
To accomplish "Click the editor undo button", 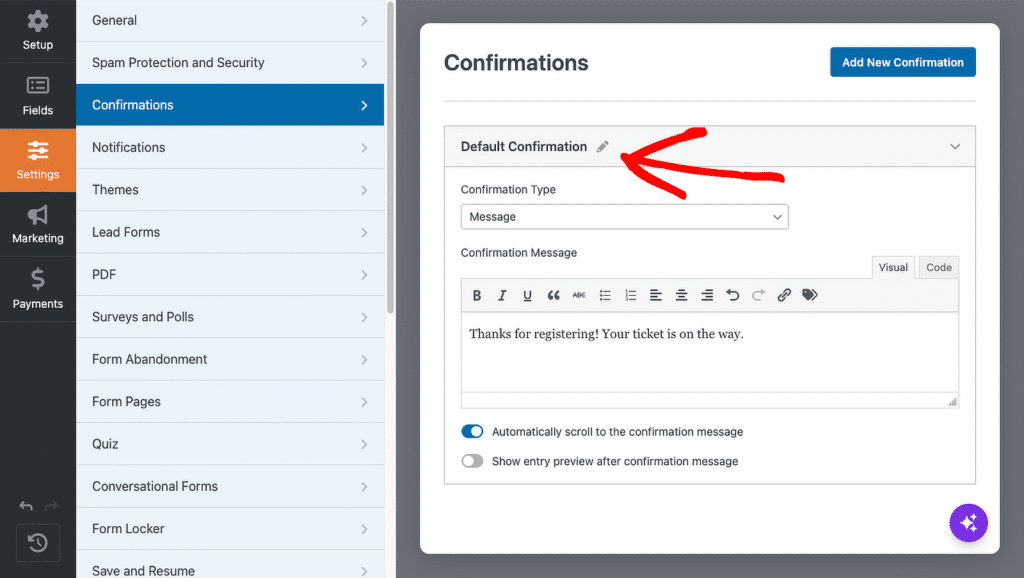I will coord(733,295).
